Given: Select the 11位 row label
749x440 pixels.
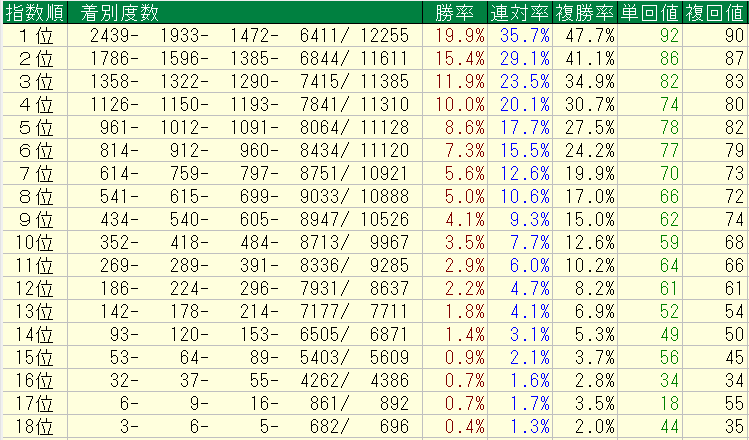Looking at the screenshot, I should (x=33, y=266).
